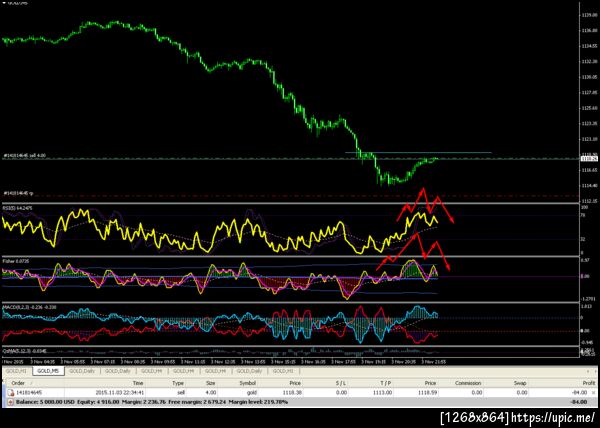Click the T / P column header
Viewport: 600px width, 428px height.
tap(385, 383)
